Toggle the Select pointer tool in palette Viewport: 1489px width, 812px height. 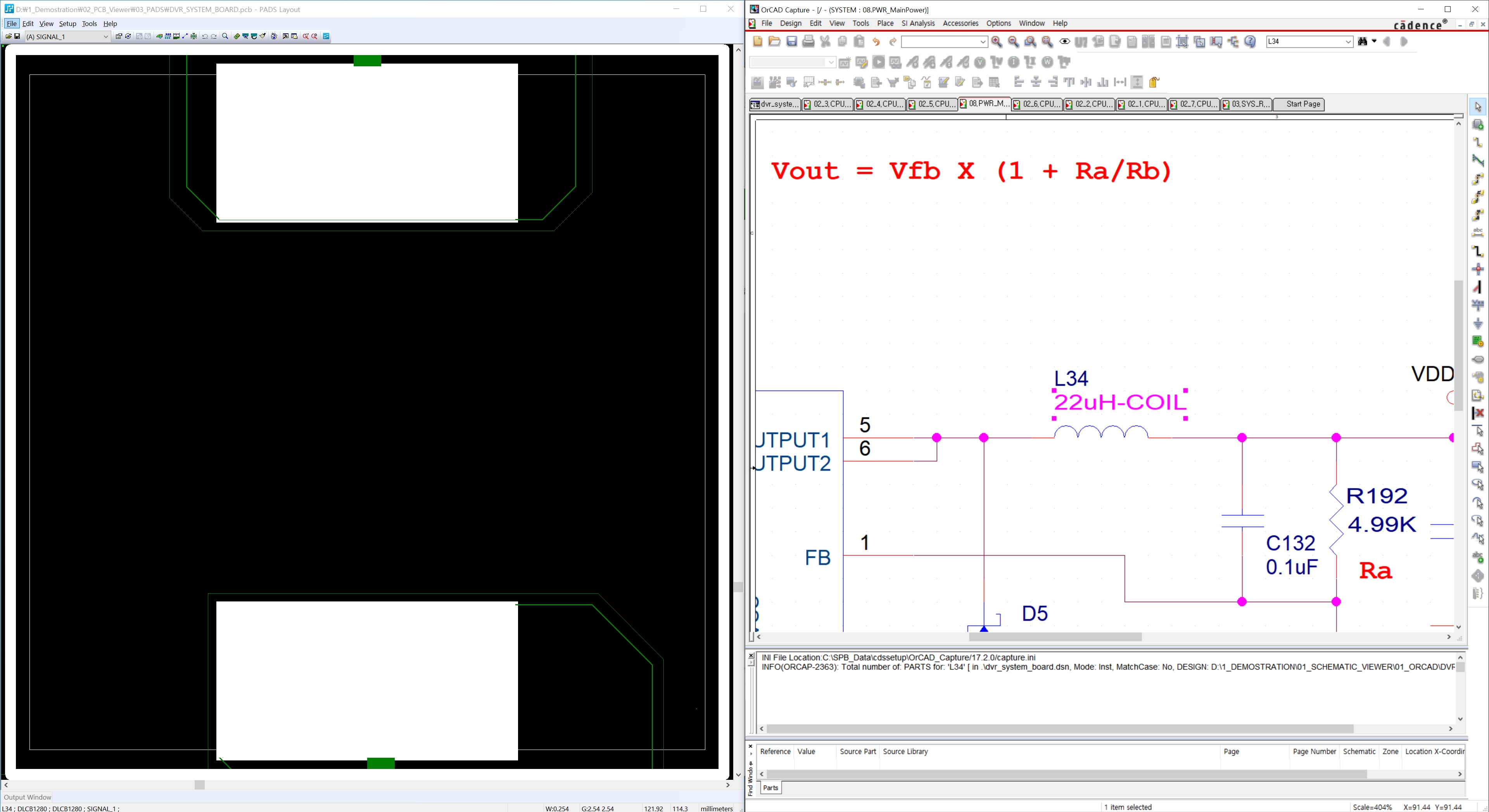click(x=1478, y=106)
